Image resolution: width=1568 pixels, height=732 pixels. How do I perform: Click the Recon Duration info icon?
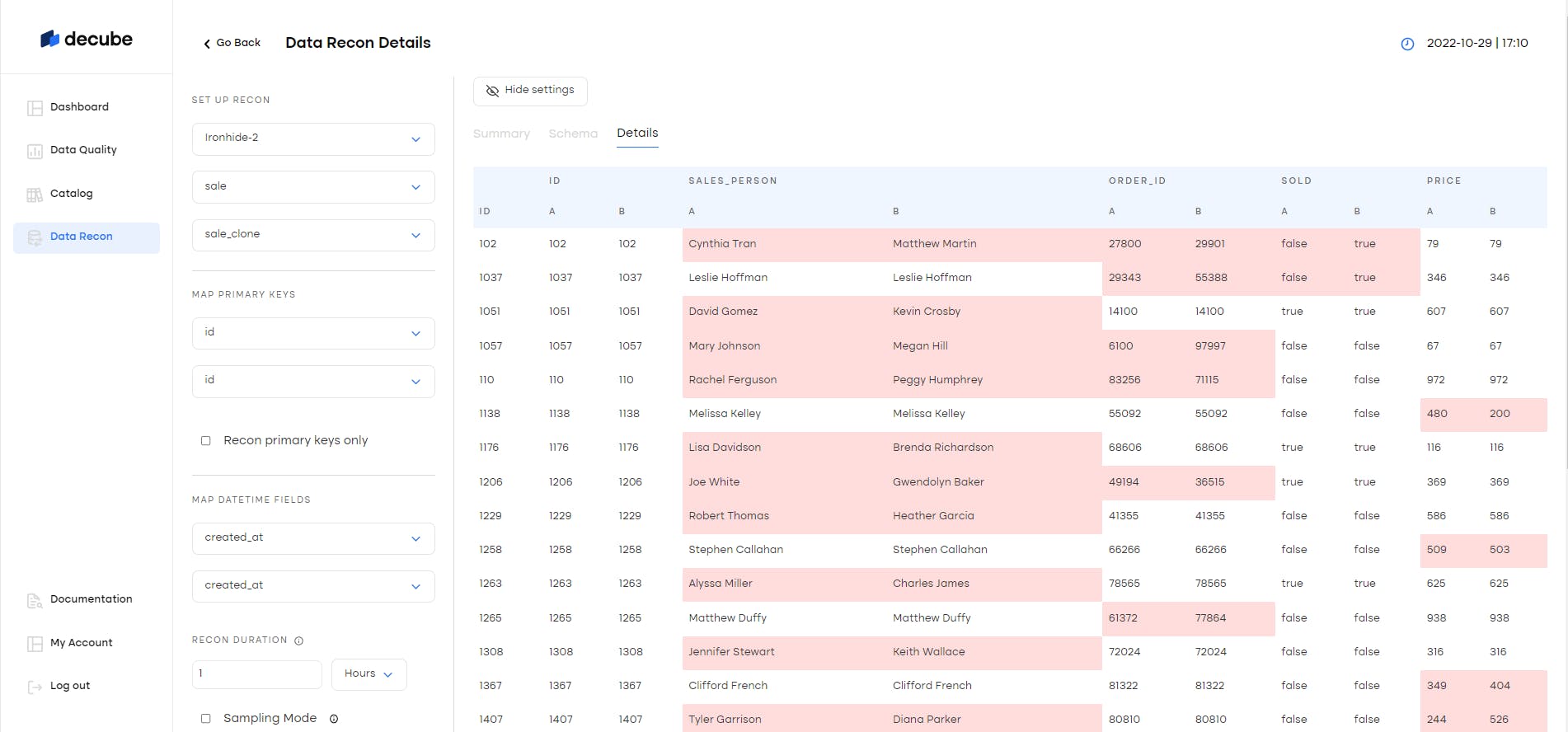pos(299,640)
